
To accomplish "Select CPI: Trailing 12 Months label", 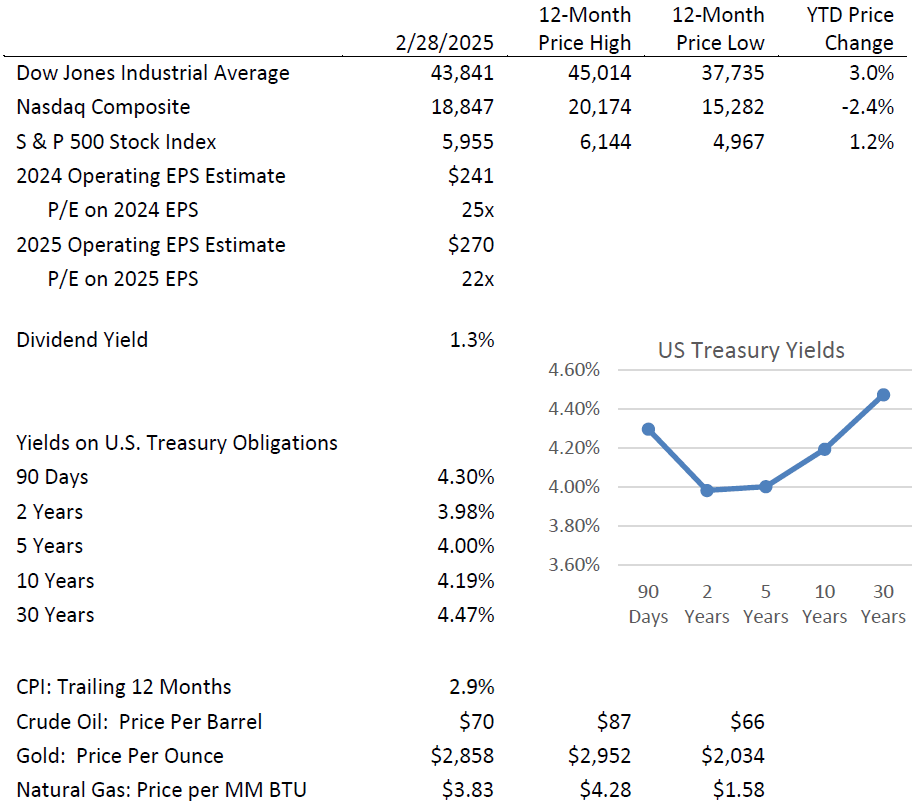I will 124,687.
